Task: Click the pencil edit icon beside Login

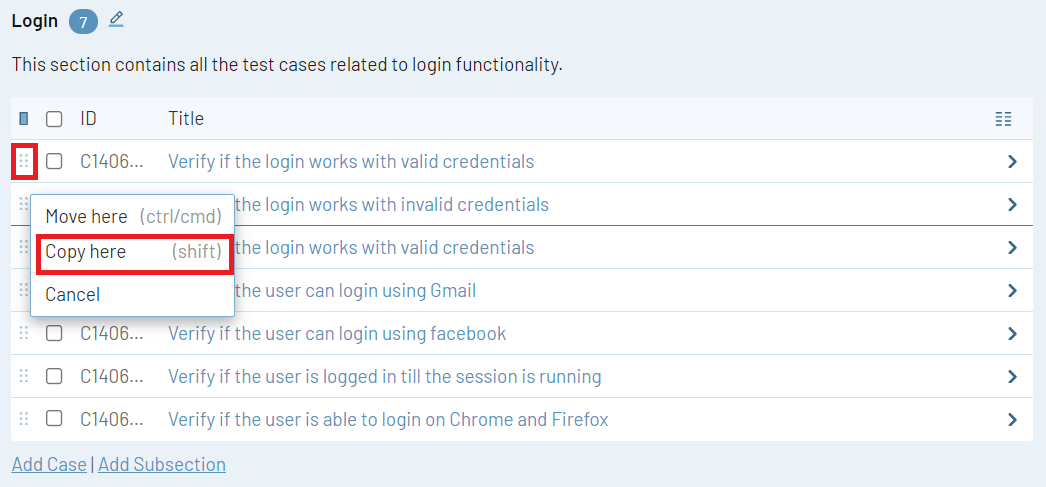Action: click(x=116, y=19)
